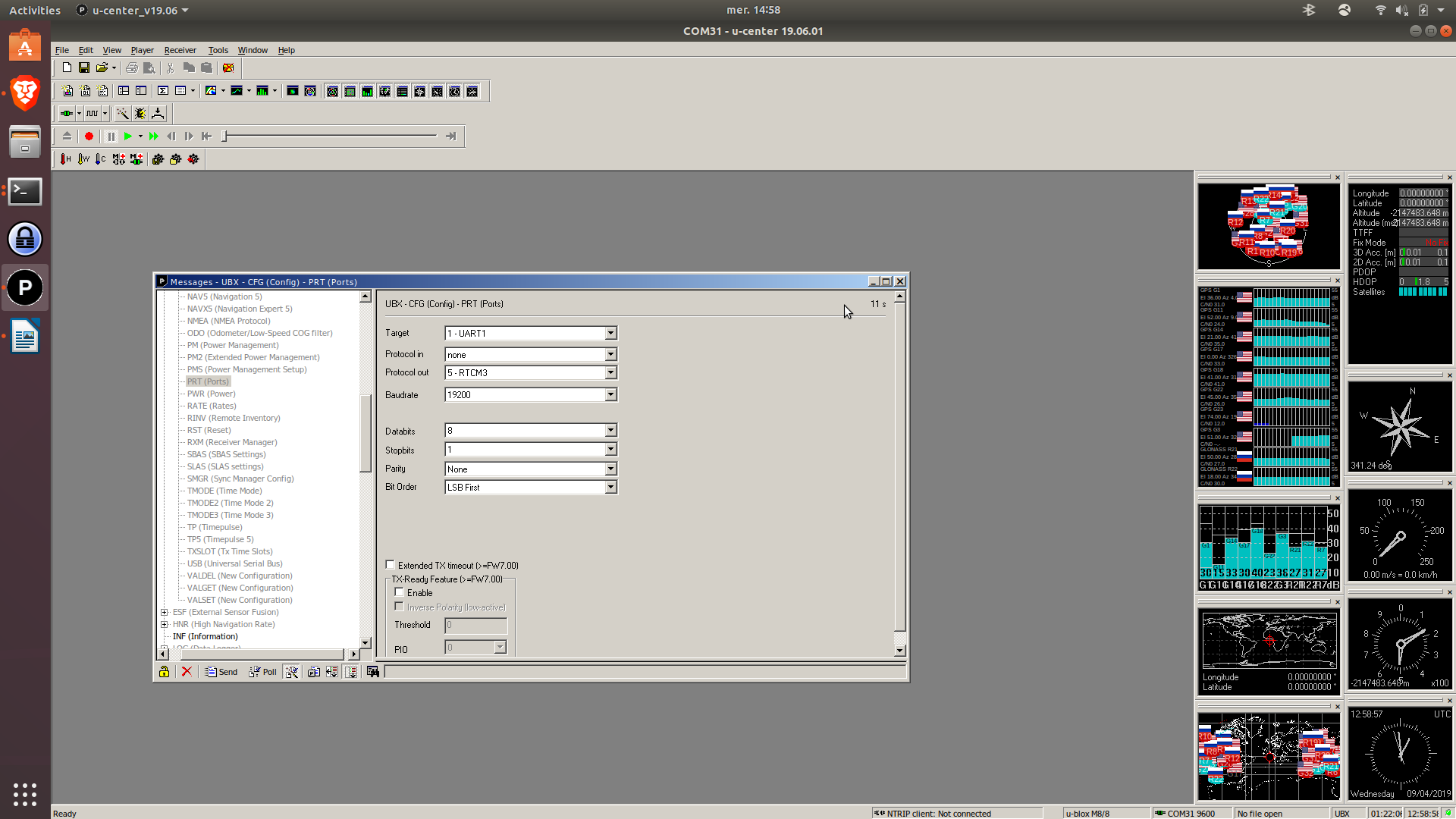Open the Tools menu
1456x819 pixels.
(x=218, y=50)
